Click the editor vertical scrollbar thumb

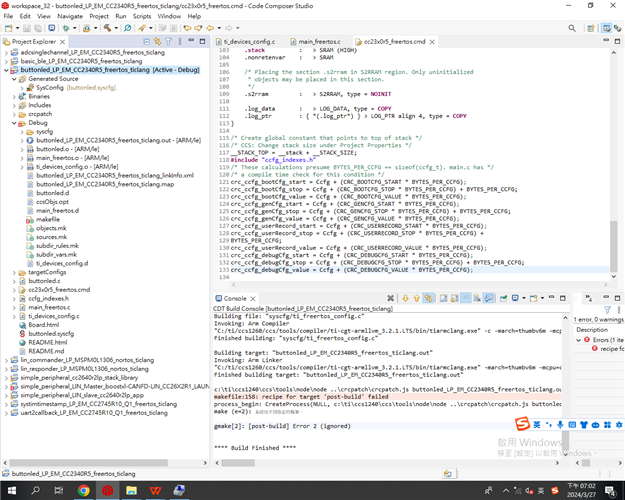pos(614,246)
